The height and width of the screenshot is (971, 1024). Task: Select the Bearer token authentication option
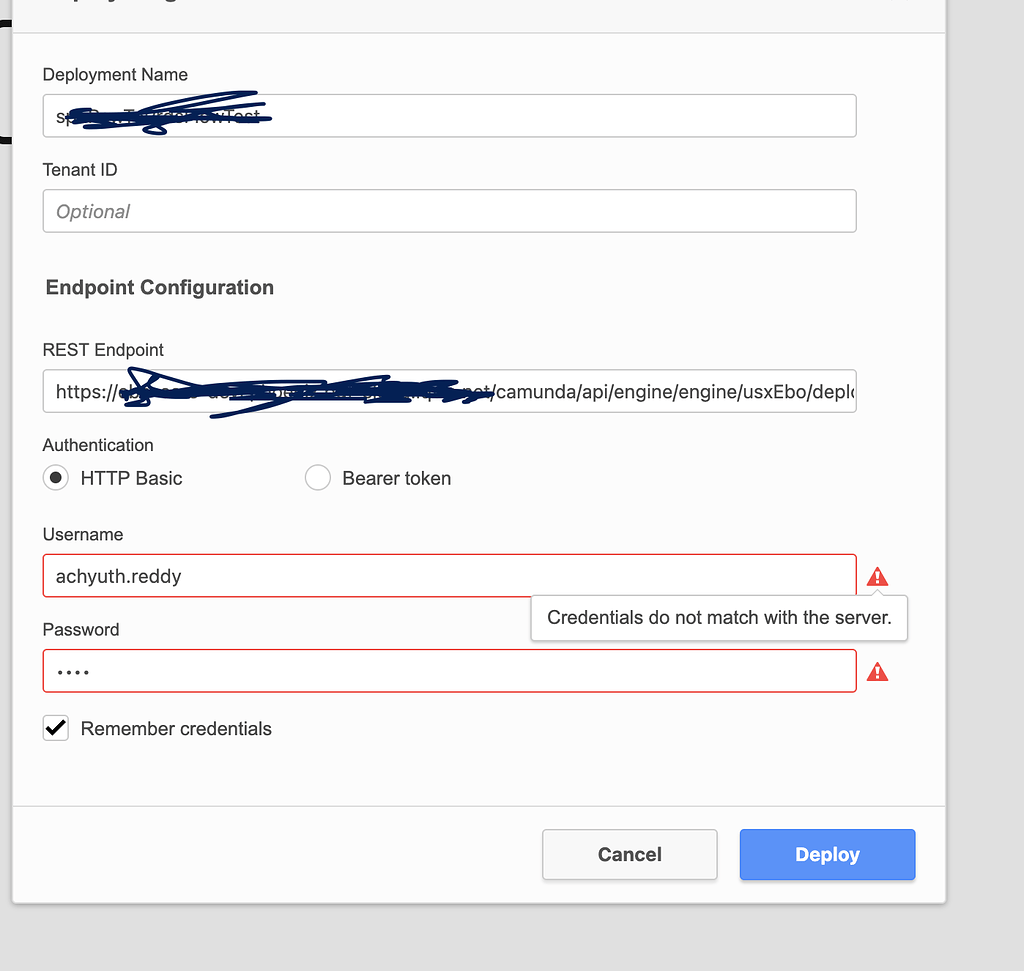tap(318, 478)
